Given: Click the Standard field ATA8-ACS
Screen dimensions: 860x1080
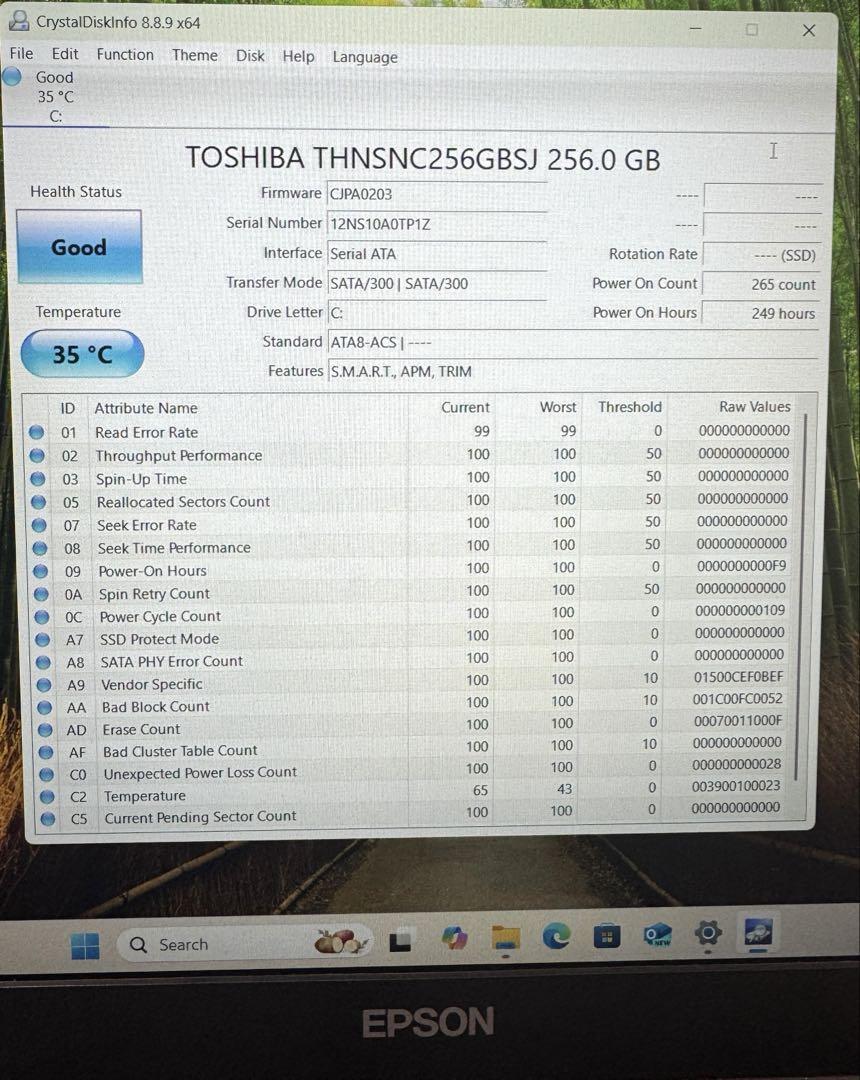Looking at the screenshot, I should [x=572, y=342].
